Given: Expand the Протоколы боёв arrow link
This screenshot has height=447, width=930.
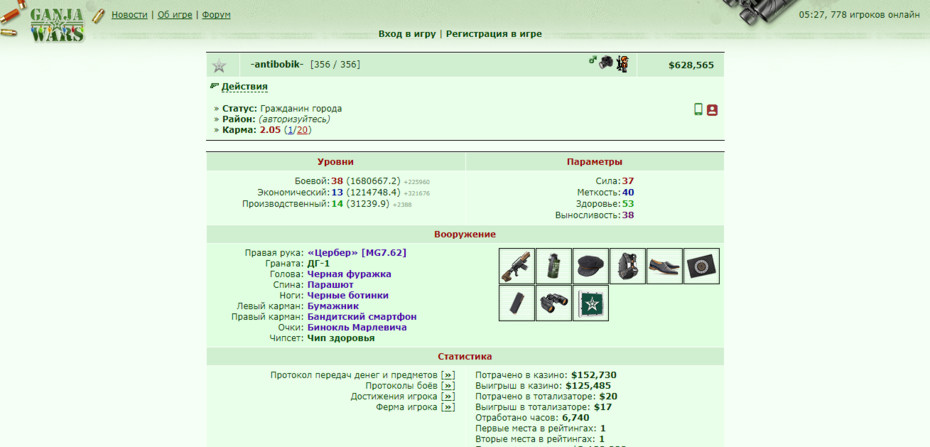Looking at the screenshot, I should (x=448, y=385).
